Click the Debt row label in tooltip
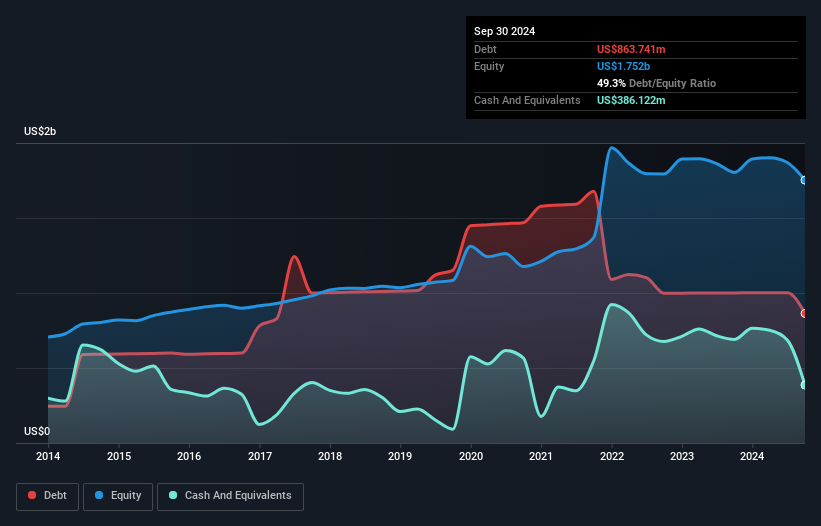 point(485,49)
